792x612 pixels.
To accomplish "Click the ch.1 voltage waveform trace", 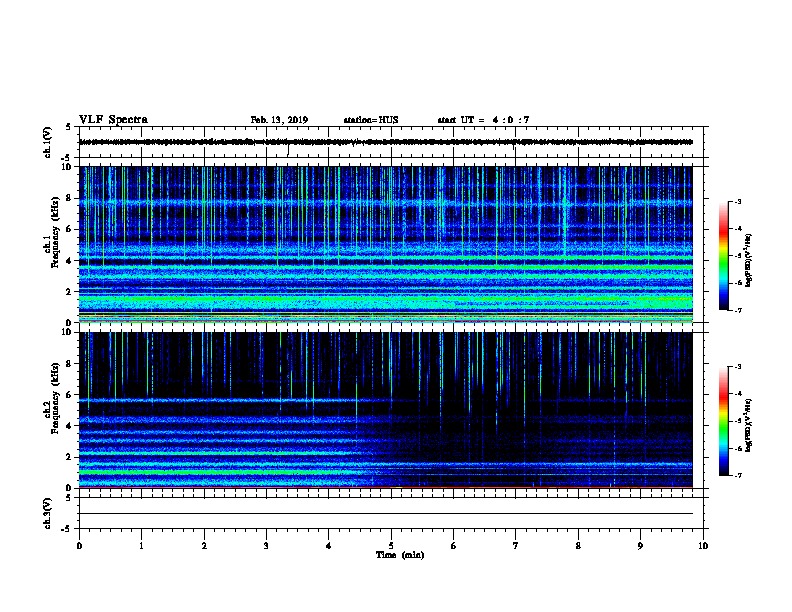I will click(x=386, y=142).
